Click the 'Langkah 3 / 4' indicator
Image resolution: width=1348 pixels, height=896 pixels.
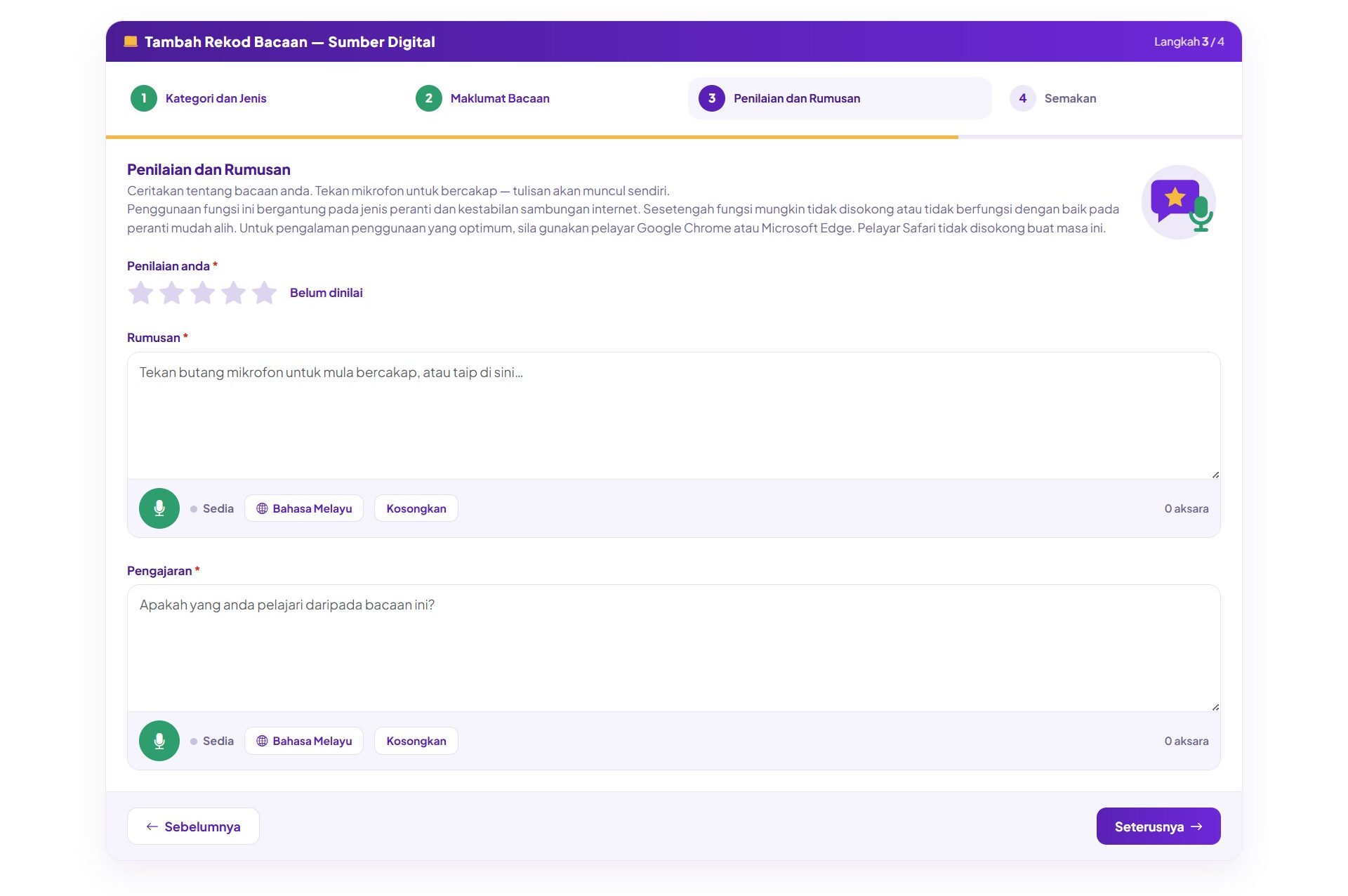pyautogui.click(x=1189, y=41)
